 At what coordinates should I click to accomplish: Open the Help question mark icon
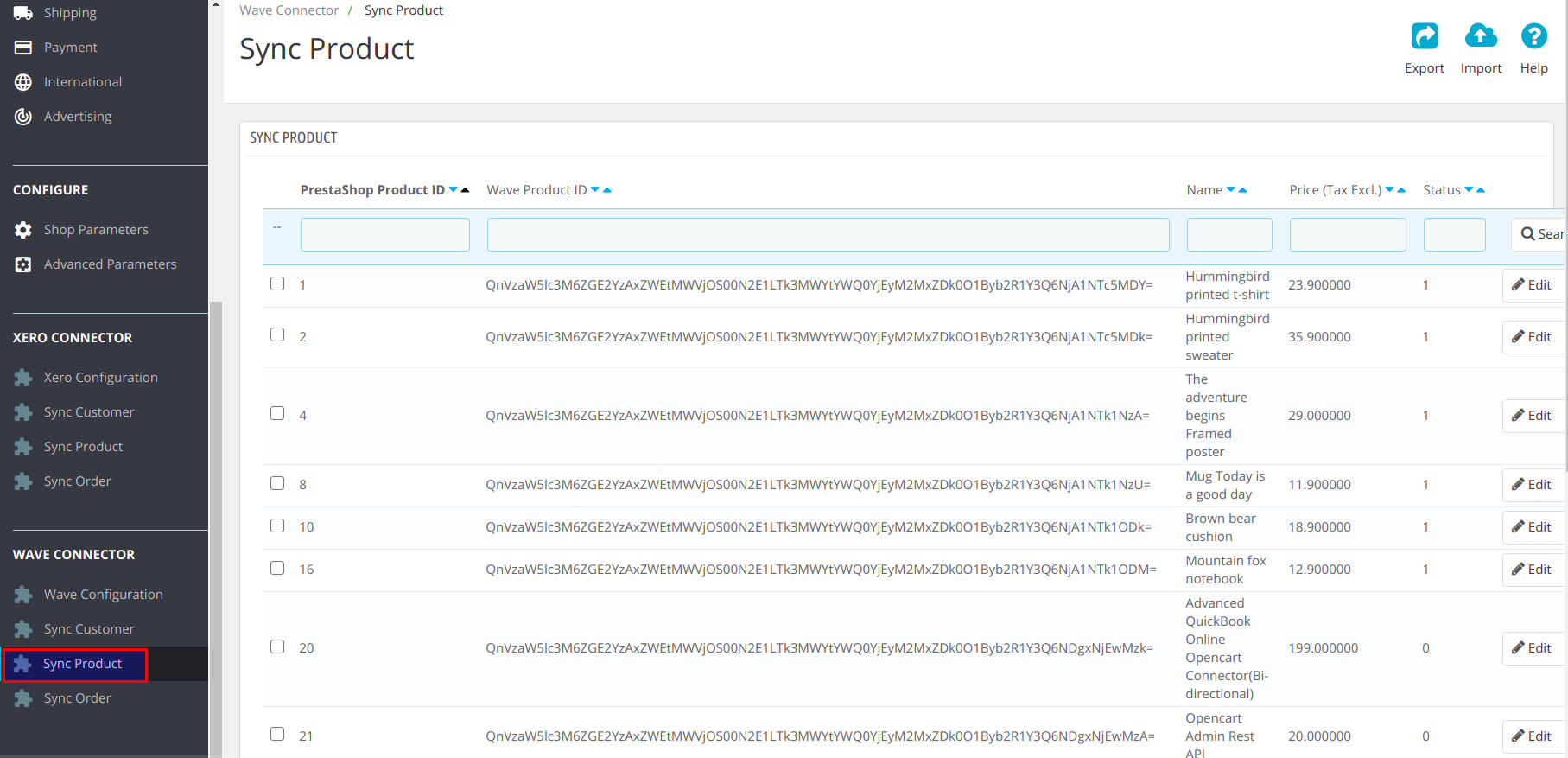(x=1533, y=35)
